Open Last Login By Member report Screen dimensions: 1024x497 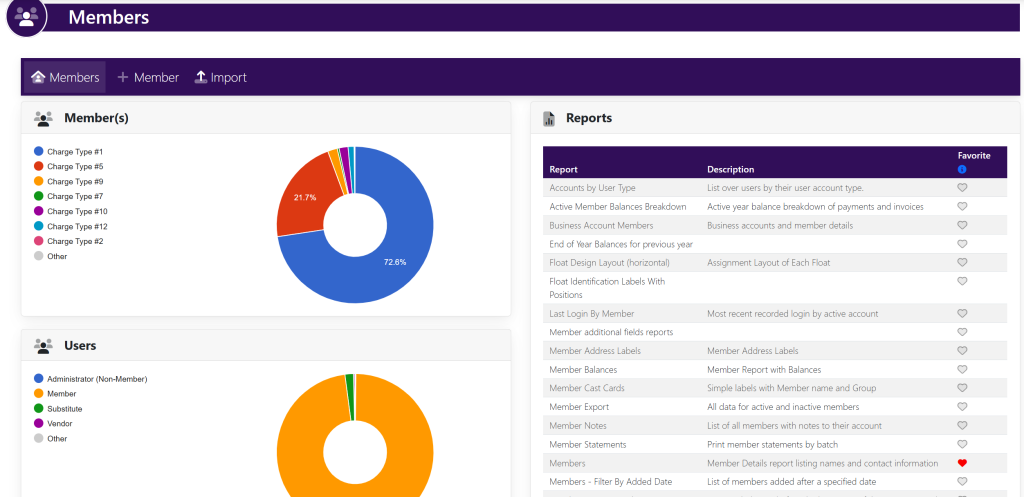pyautogui.click(x=592, y=314)
